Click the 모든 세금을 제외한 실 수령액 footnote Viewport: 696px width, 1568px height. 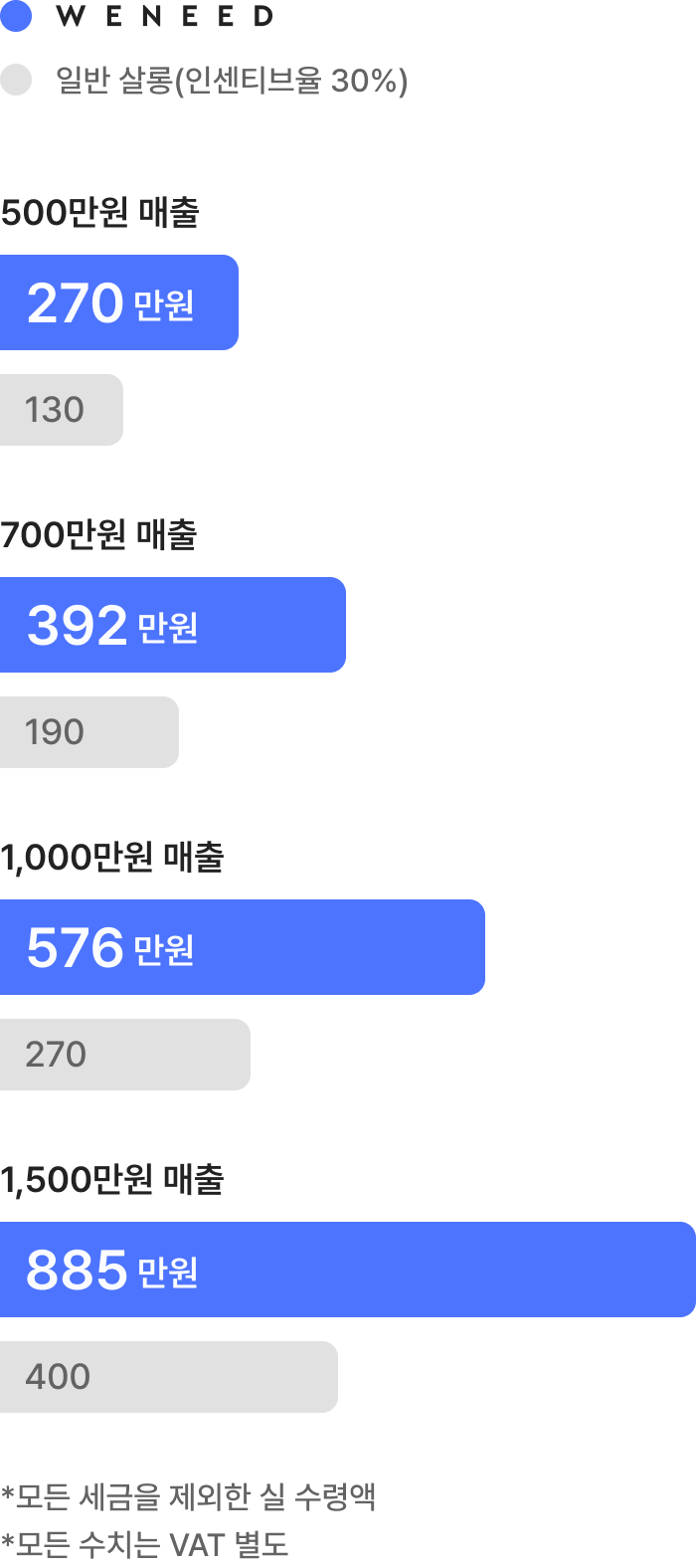click(x=189, y=1496)
